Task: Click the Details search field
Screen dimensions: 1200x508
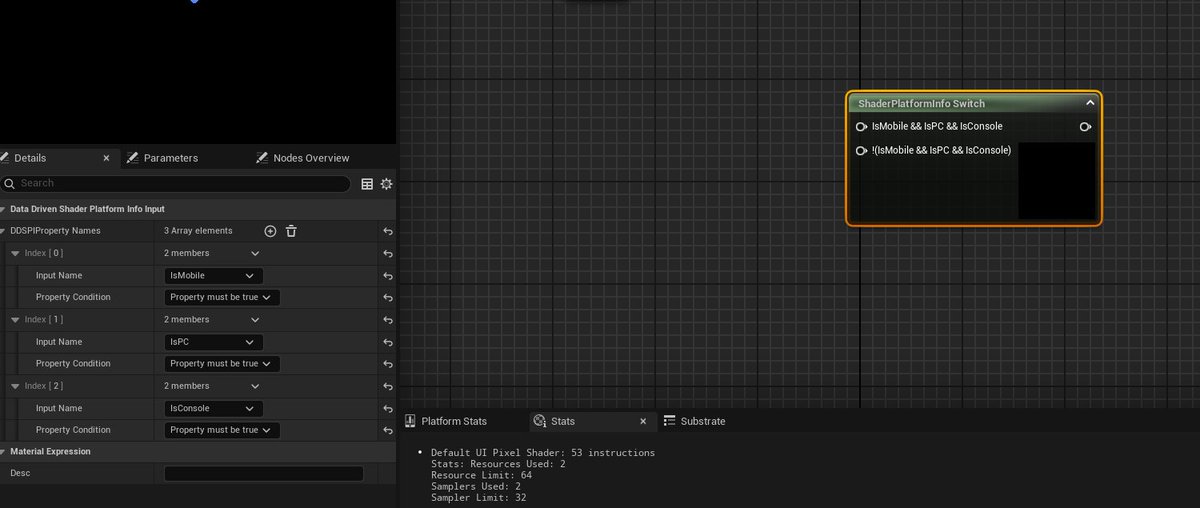Action: point(176,184)
